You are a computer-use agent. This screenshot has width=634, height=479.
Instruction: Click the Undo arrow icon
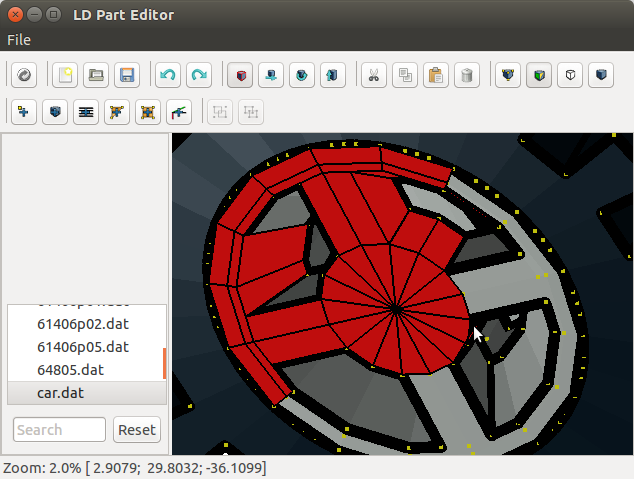(168, 75)
